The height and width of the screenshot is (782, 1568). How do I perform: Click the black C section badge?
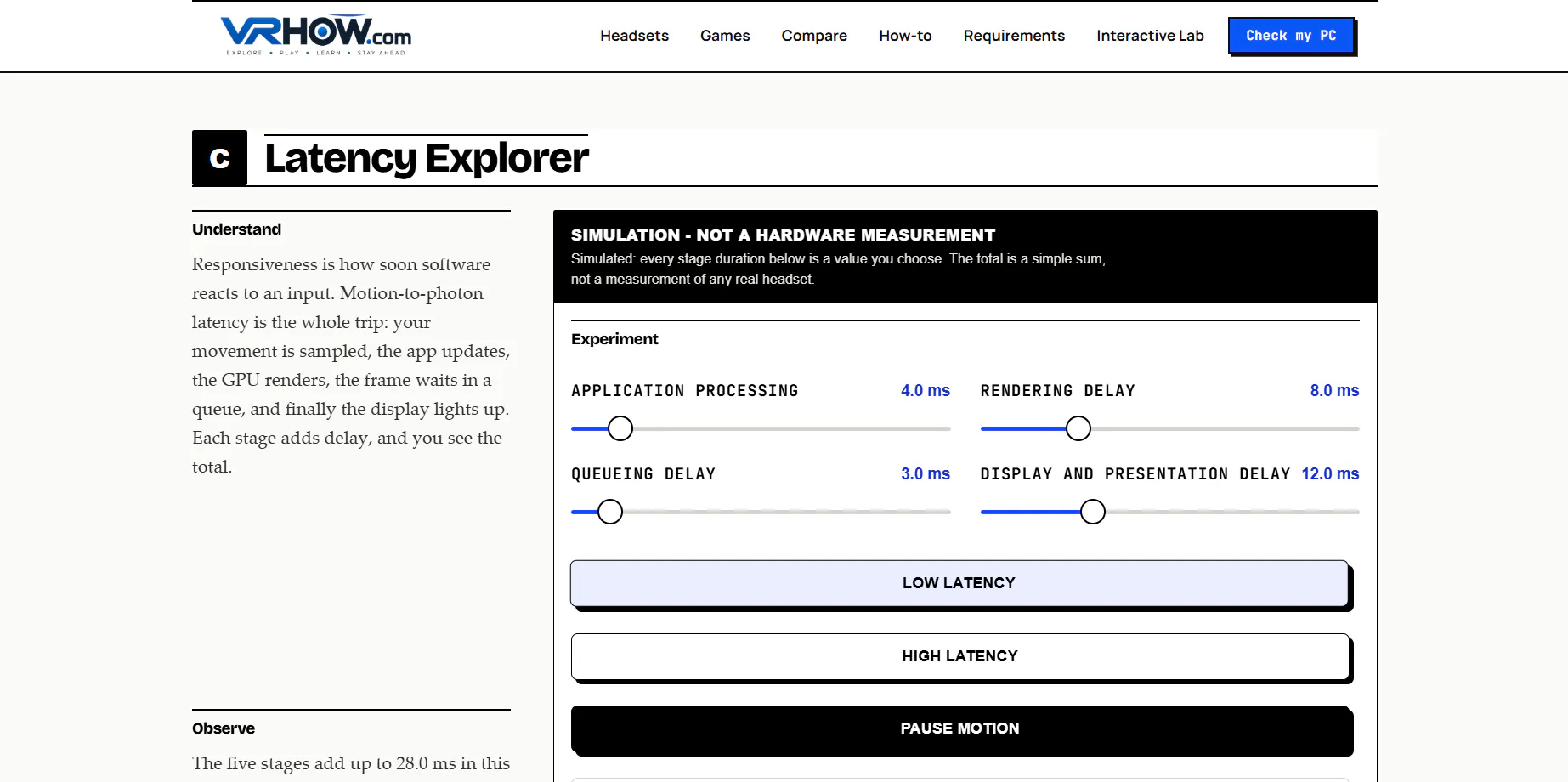tap(219, 158)
